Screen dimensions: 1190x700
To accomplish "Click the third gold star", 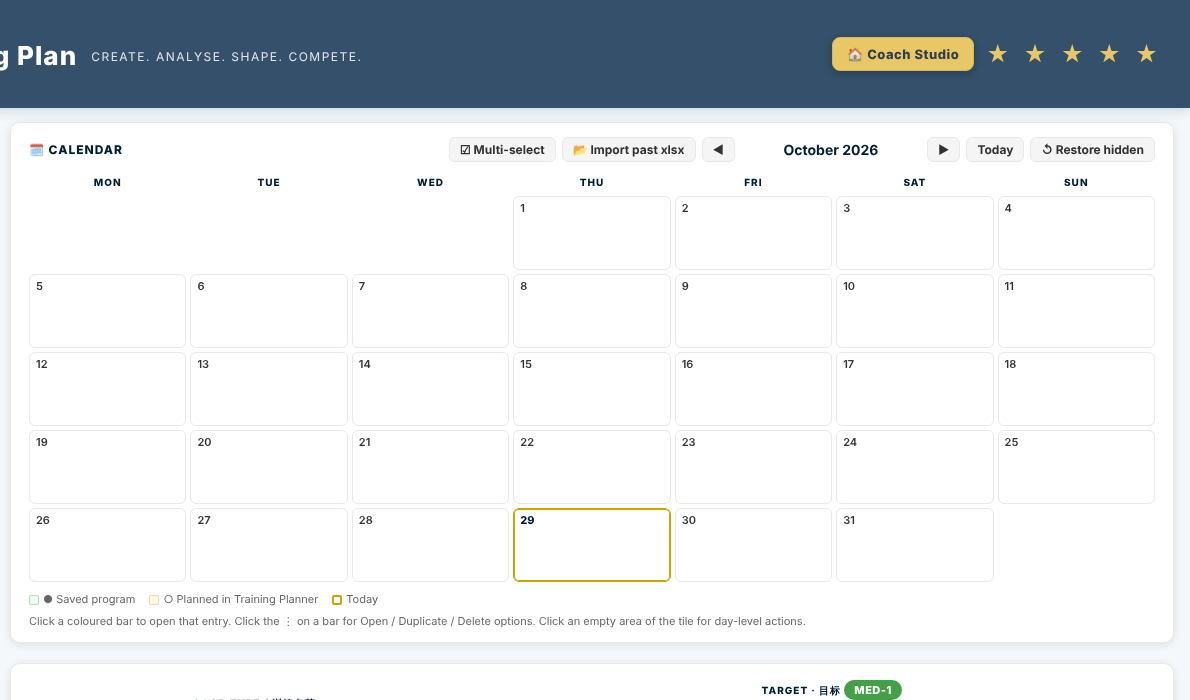I will [1072, 54].
